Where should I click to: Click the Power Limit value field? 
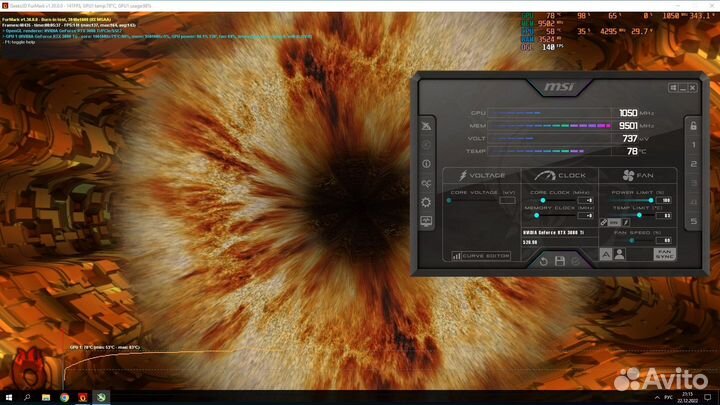click(664, 200)
